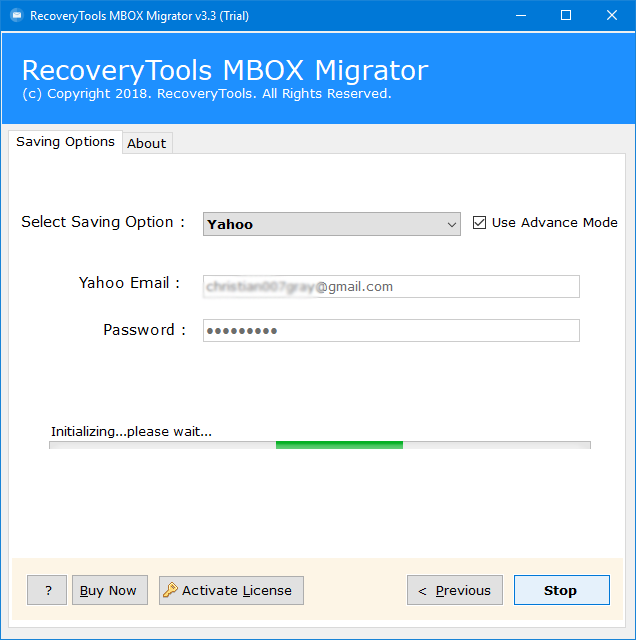The width and height of the screenshot is (636, 640).
Task: Click the Copyright 2018 RecoveryTools text
Action: (x=207, y=94)
